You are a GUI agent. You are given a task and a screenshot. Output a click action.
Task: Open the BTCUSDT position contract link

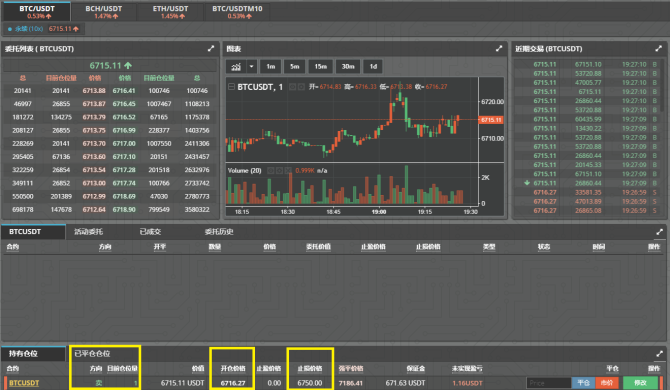[x=24, y=383]
